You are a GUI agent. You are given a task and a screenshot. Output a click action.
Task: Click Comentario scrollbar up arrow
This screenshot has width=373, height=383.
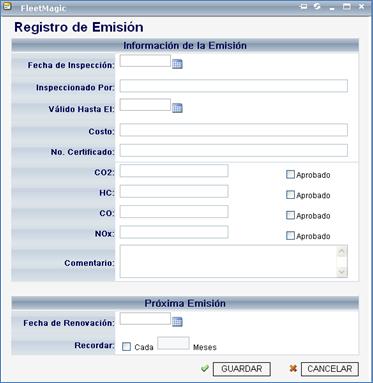342,252
